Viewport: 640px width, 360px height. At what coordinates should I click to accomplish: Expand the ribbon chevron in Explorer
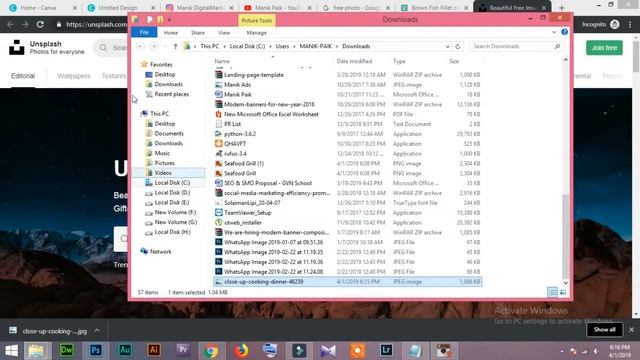554,32
